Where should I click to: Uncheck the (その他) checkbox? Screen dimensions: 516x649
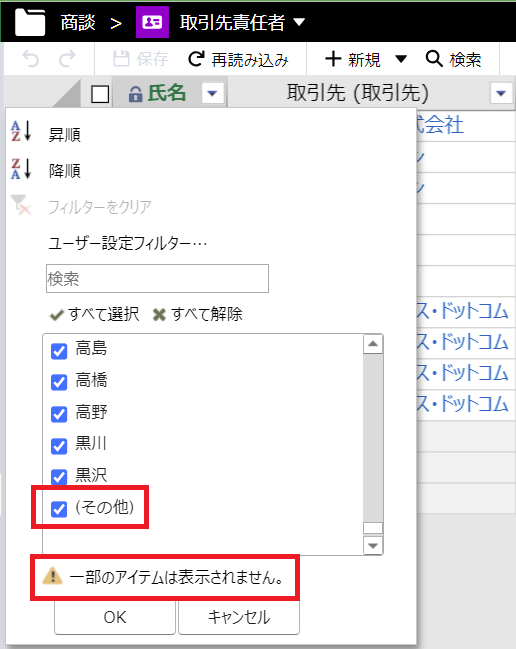click(59, 509)
